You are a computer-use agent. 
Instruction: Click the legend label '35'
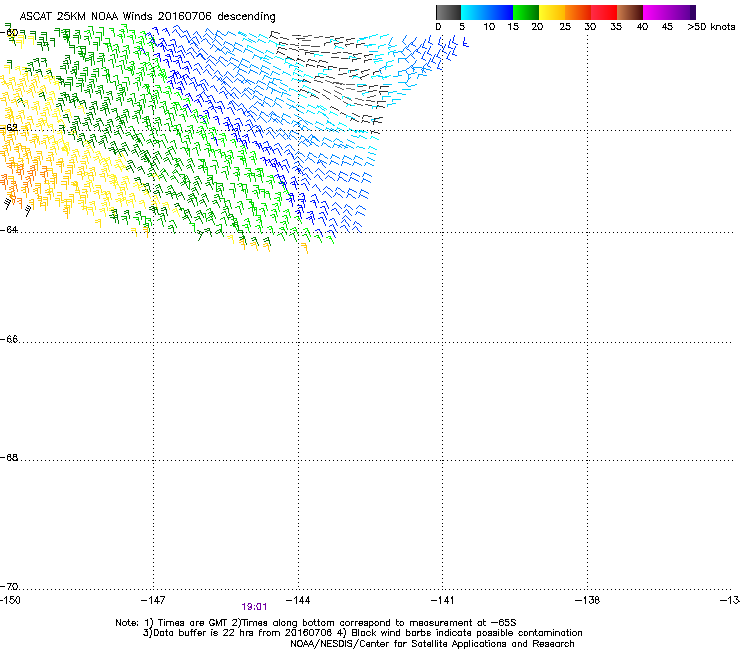click(616, 27)
